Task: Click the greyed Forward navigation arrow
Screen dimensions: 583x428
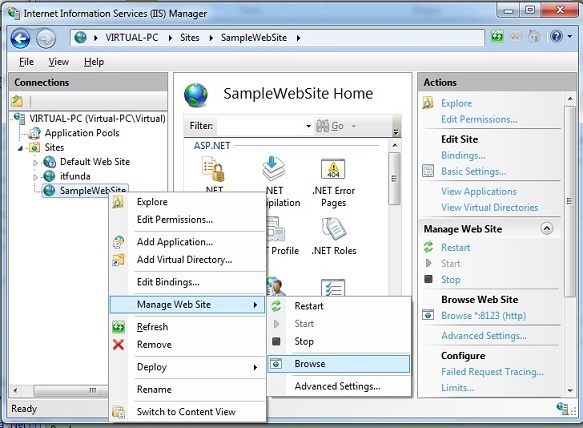Action: (46, 39)
